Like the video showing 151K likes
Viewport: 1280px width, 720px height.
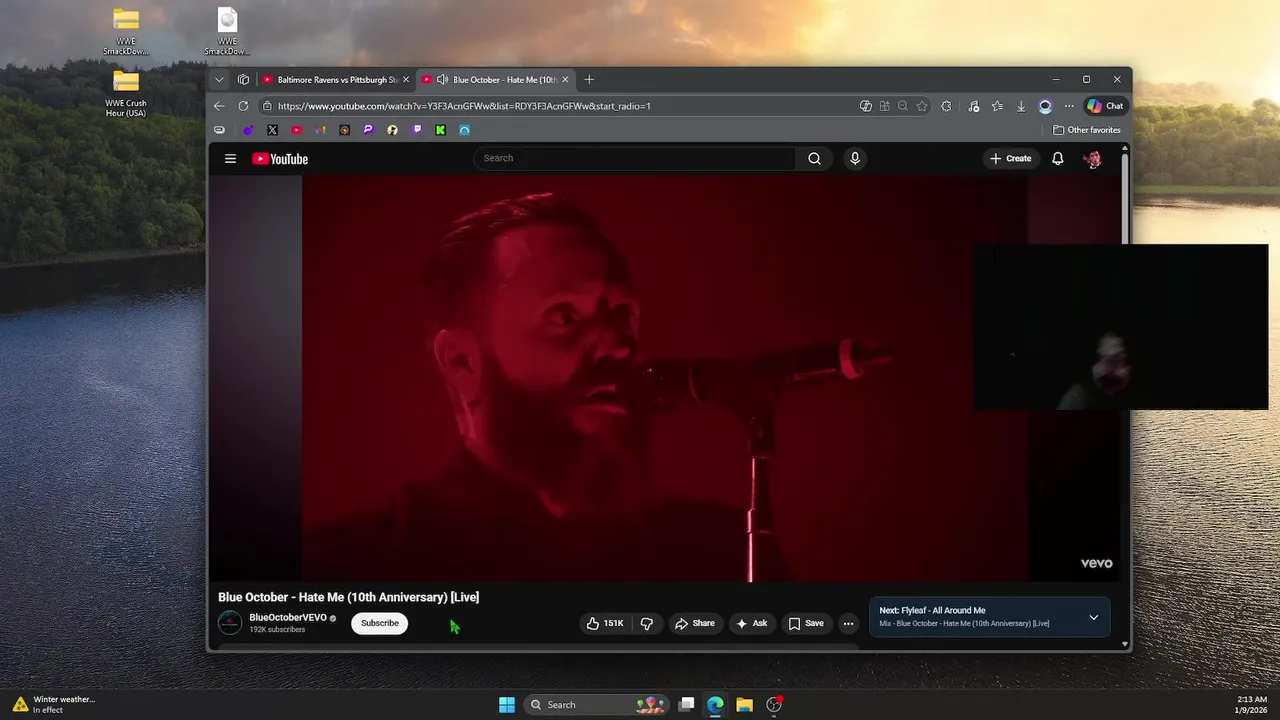tap(605, 623)
